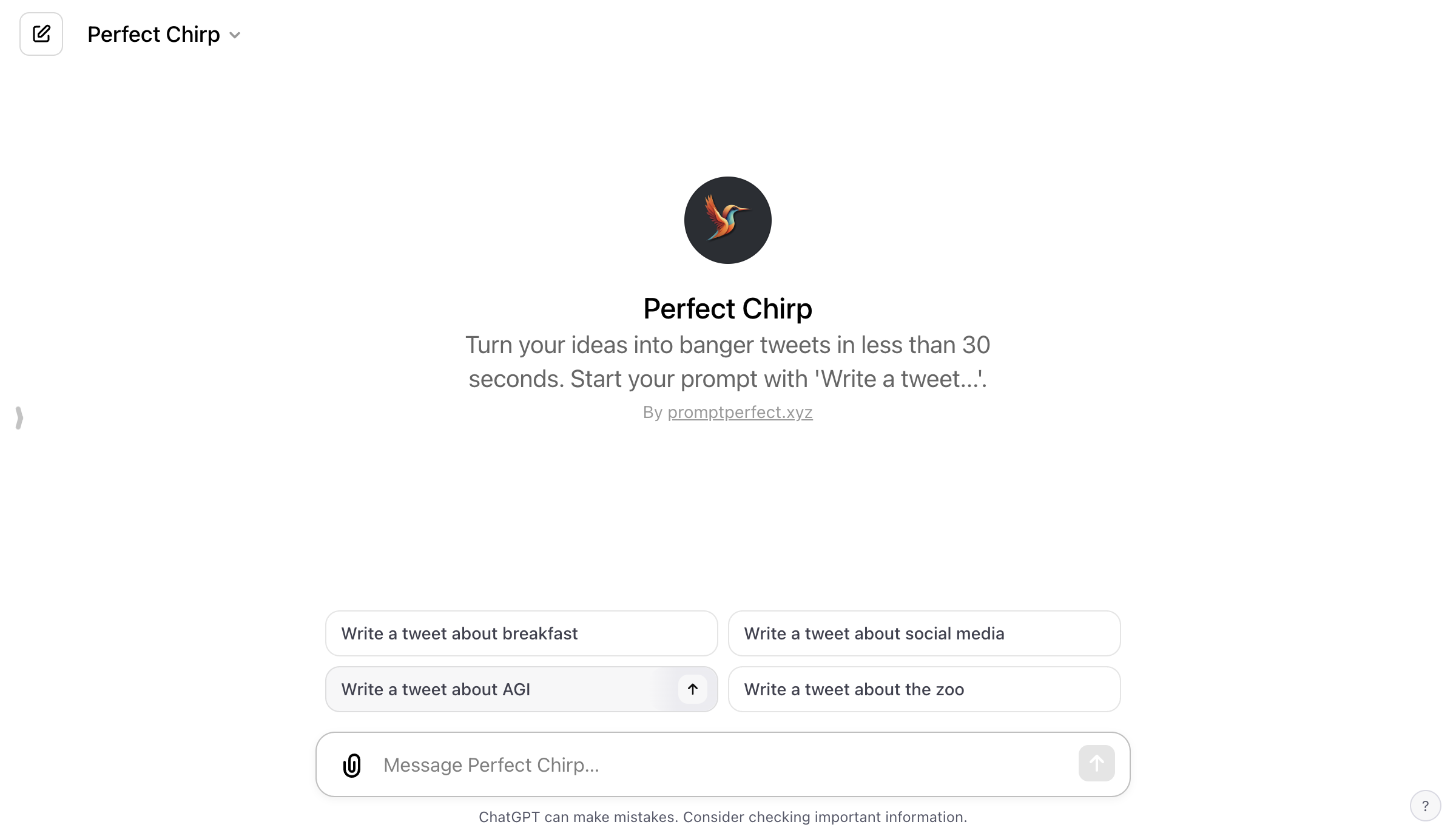Click the sidebar collapse arrow on left edge
The height and width of the screenshot is (836, 1456).
coord(19,418)
